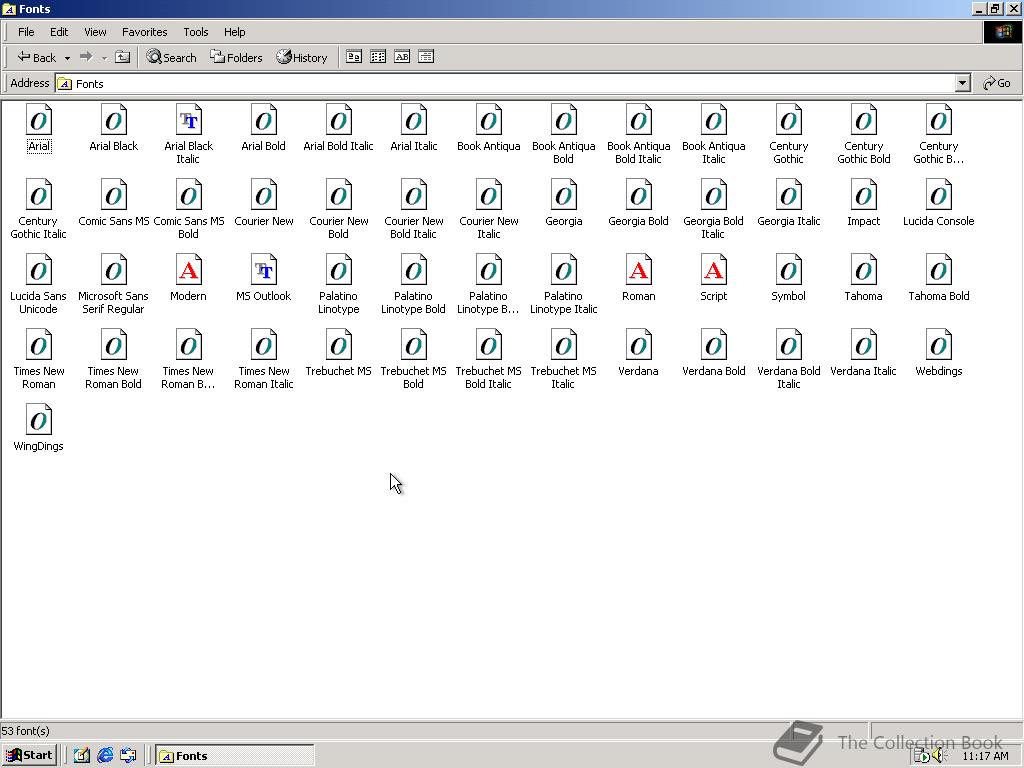Click the system clock showing 11:17 AM

(x=985, y=756)
